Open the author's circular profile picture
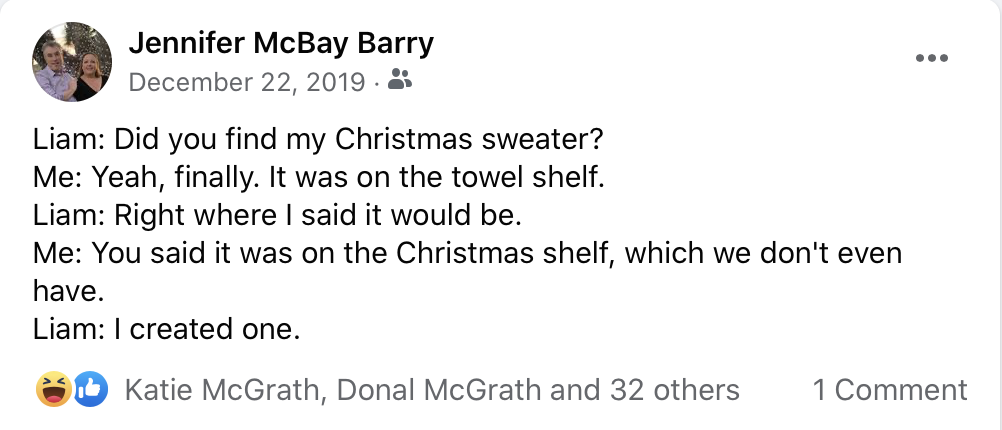 point(71,62)
